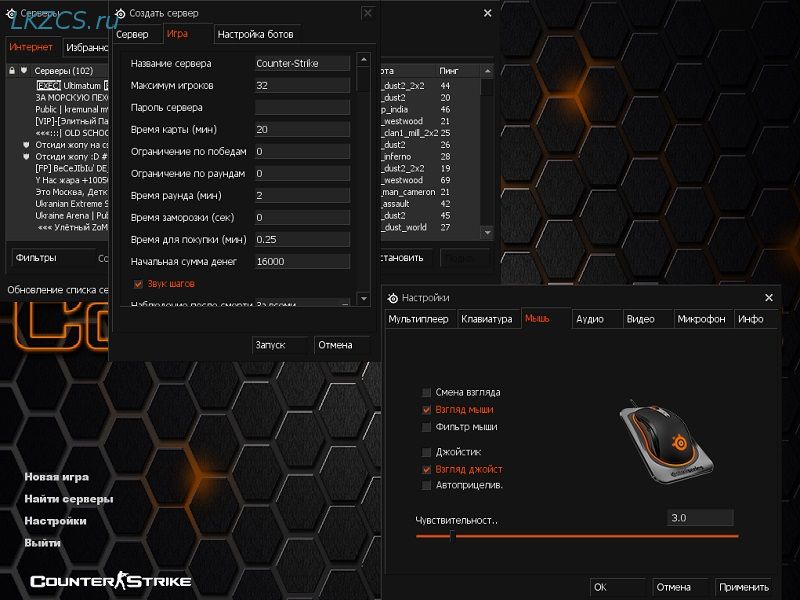The width and height of the screenshot is (800, 600).
Task: Close the Настройки window
Action: tap(769, 297)
